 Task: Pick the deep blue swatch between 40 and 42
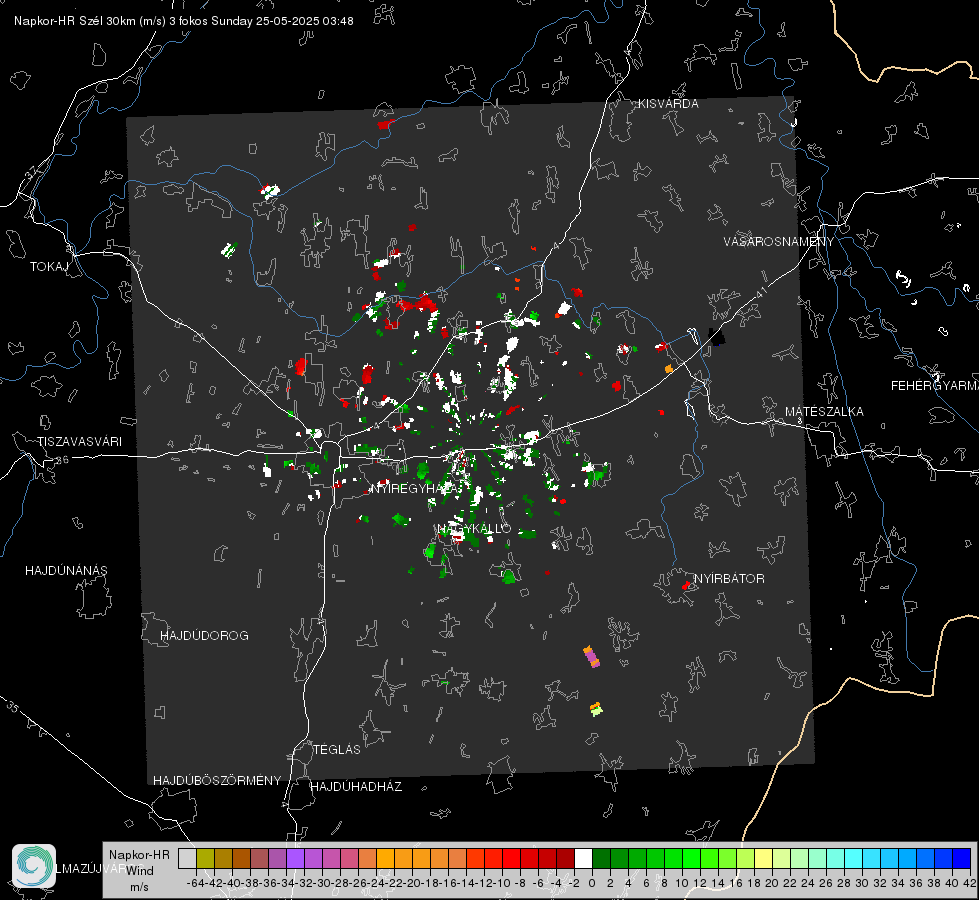coord(962,858)
